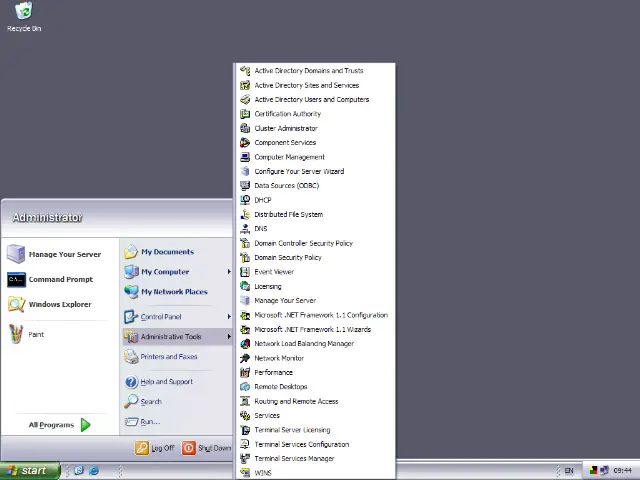Open the Run... dialog

(177, 422)
